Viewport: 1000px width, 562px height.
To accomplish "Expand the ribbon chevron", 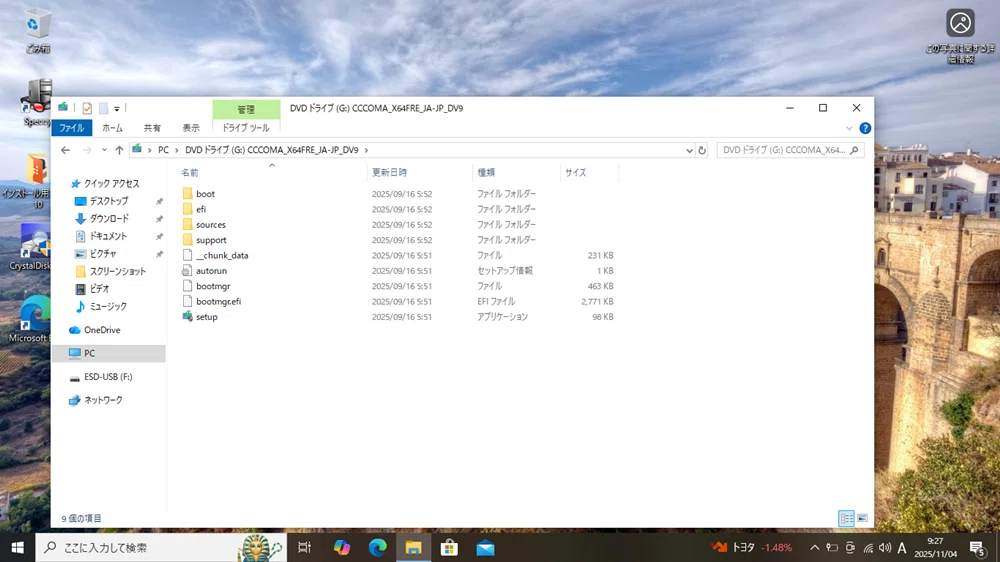I will 849,128.
